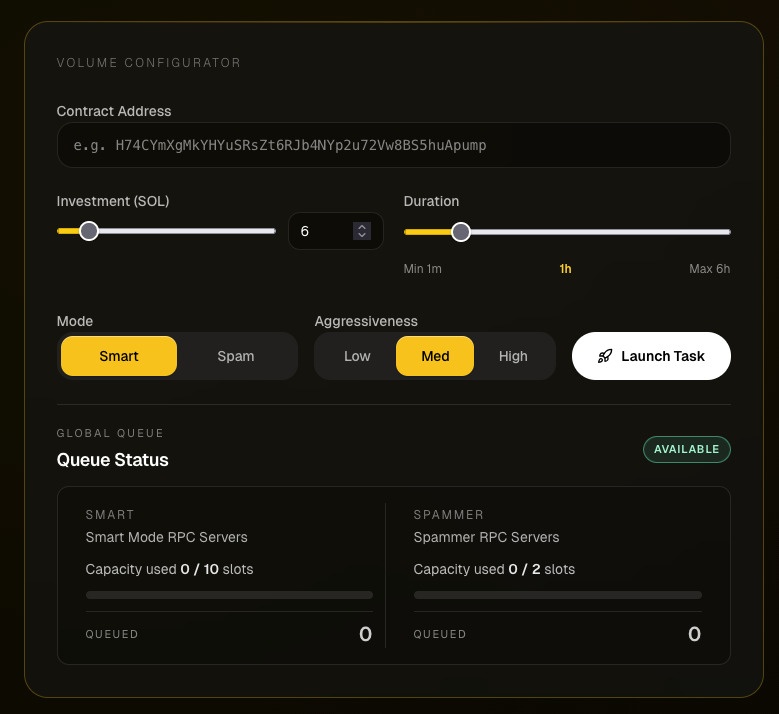Set Aggressiveness to Low
The image size is (779, 714).
click(x=357, y=356)
